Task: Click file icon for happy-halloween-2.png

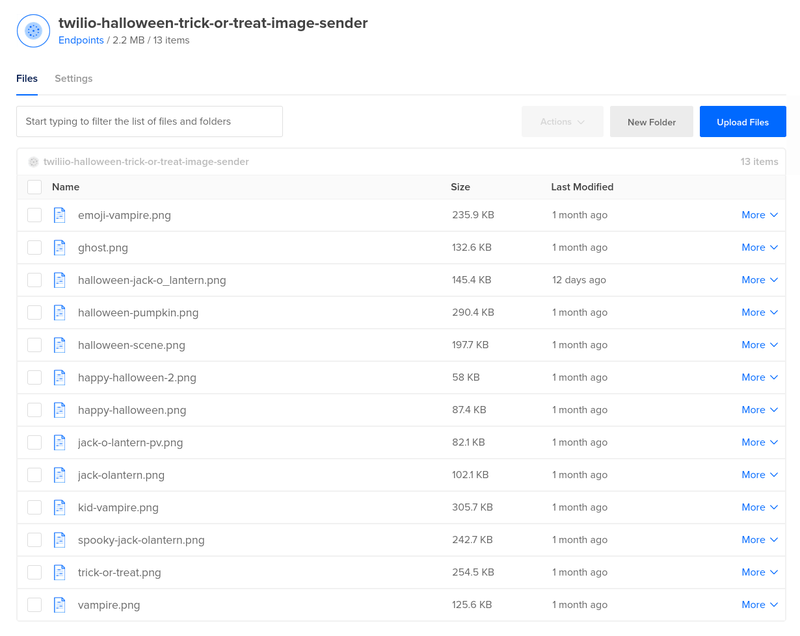Action: coord(60,377)
